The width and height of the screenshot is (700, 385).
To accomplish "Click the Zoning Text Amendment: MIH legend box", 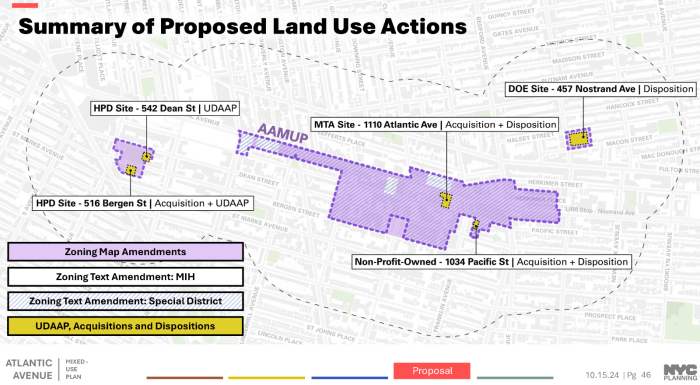I will pos(125,277).
